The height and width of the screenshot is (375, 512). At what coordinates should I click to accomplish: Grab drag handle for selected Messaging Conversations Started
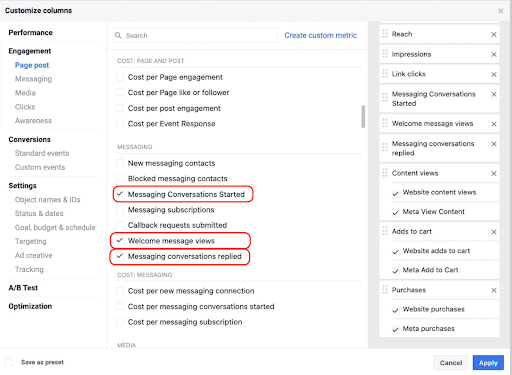point(385,98)
